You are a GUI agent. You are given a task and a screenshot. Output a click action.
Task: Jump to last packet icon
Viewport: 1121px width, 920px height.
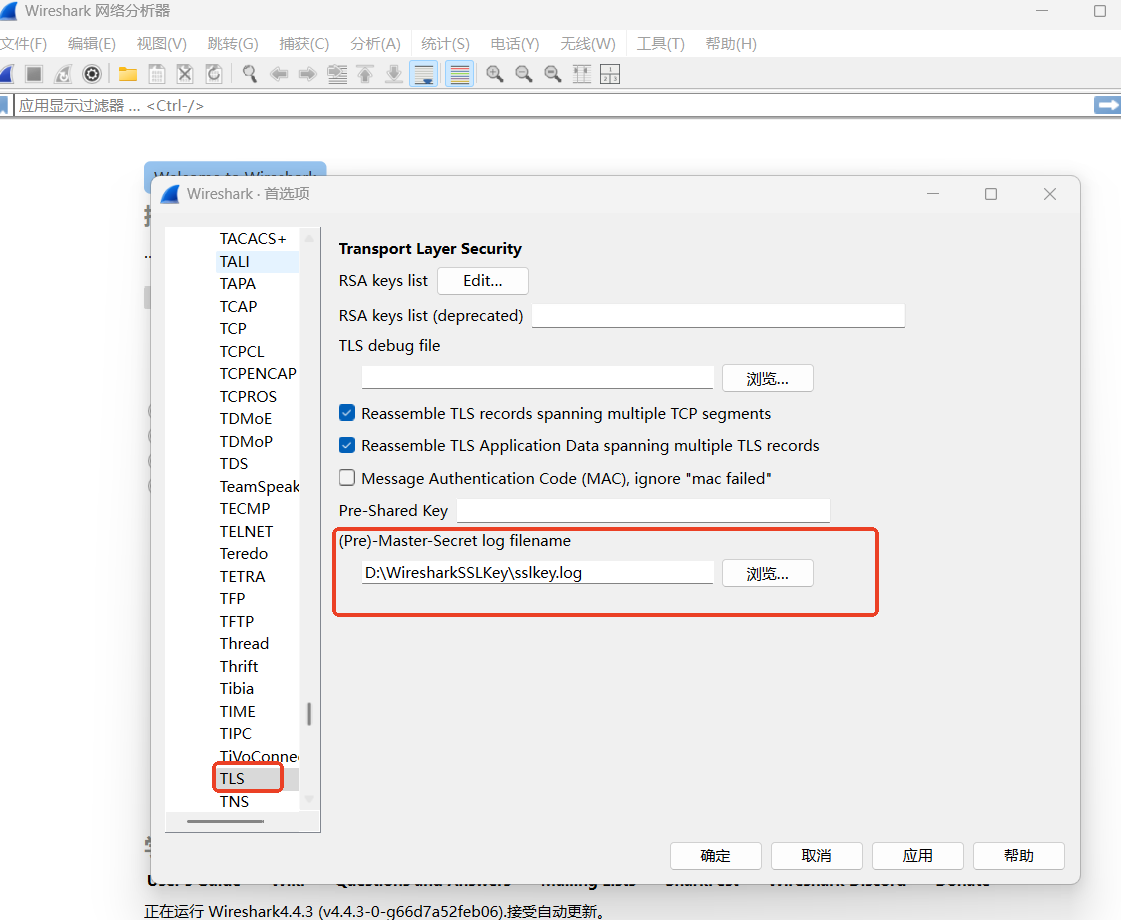(x=394, y=74)
